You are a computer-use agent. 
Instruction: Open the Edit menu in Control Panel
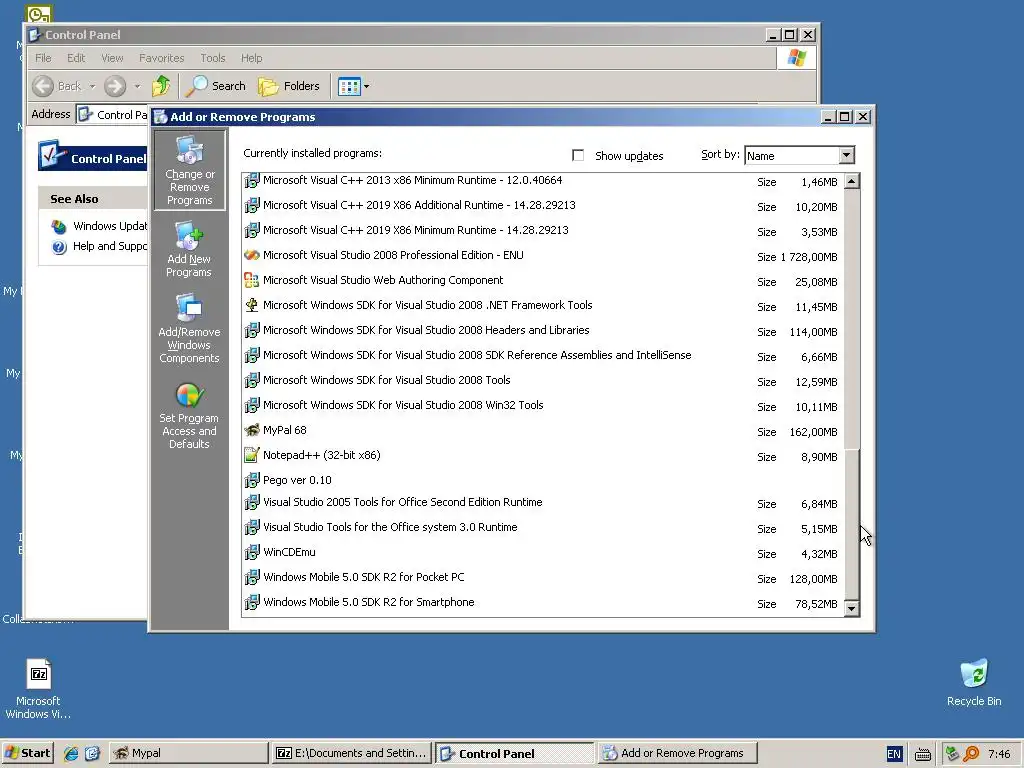coord(76,58)
